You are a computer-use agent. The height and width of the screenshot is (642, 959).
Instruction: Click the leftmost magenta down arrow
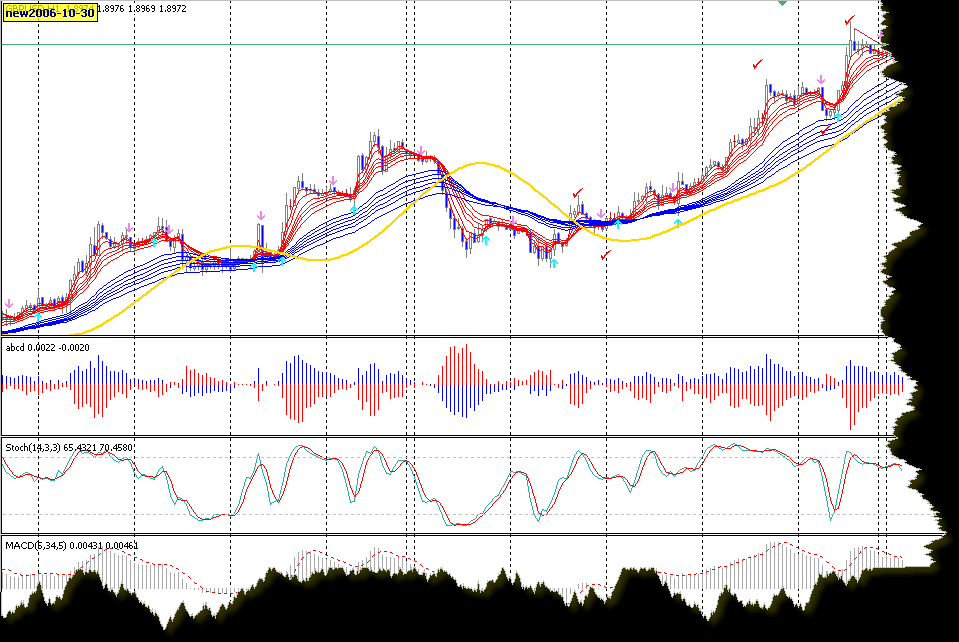coord(9,303)
